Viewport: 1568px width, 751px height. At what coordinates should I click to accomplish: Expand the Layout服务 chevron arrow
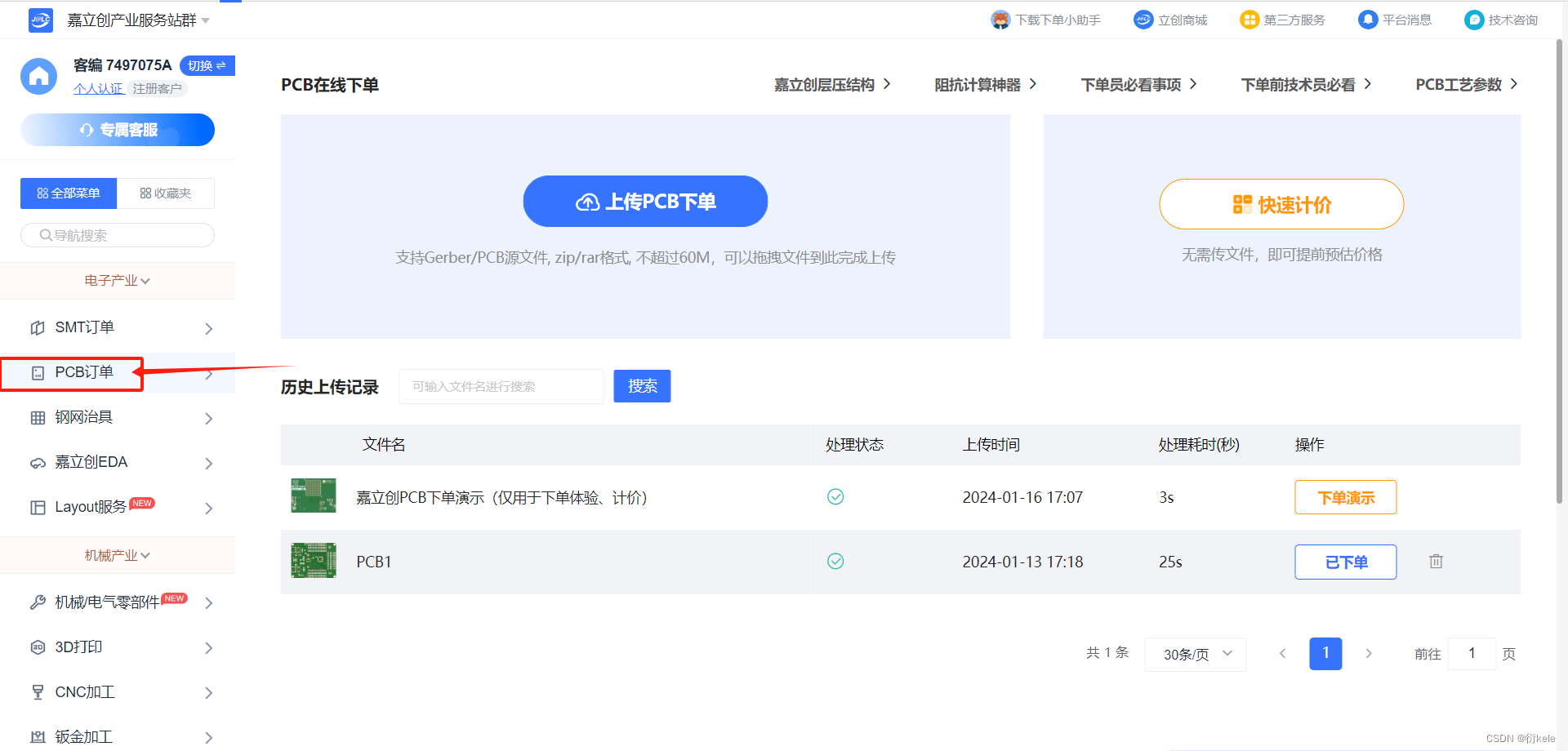[x=209, y=508]
